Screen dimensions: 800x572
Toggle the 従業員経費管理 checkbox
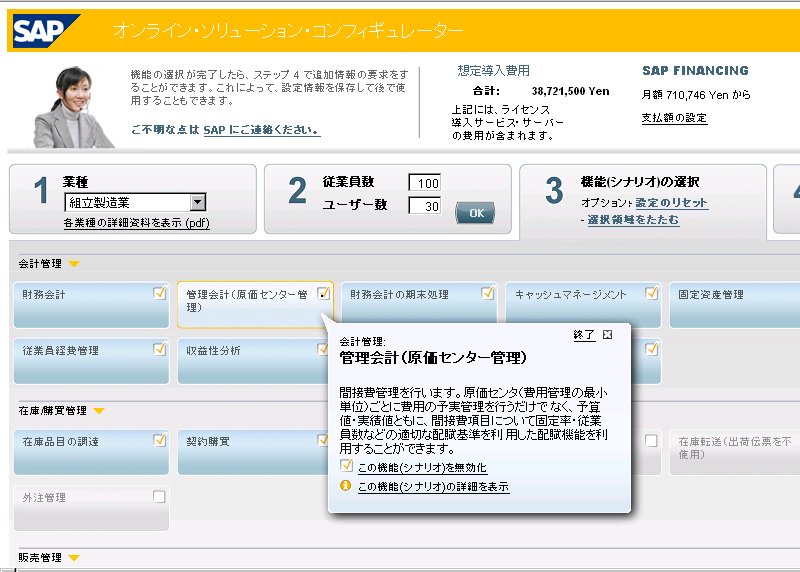point(160,349)
